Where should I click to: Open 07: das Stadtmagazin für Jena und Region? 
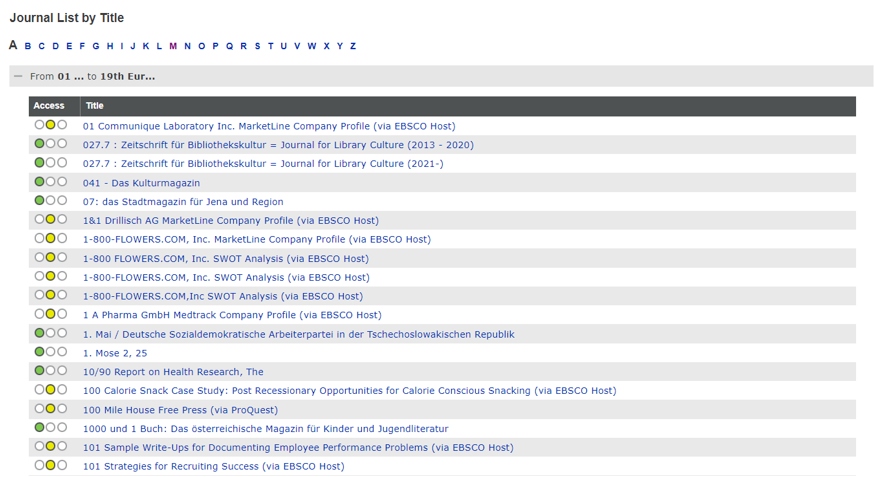pos(183,202)
